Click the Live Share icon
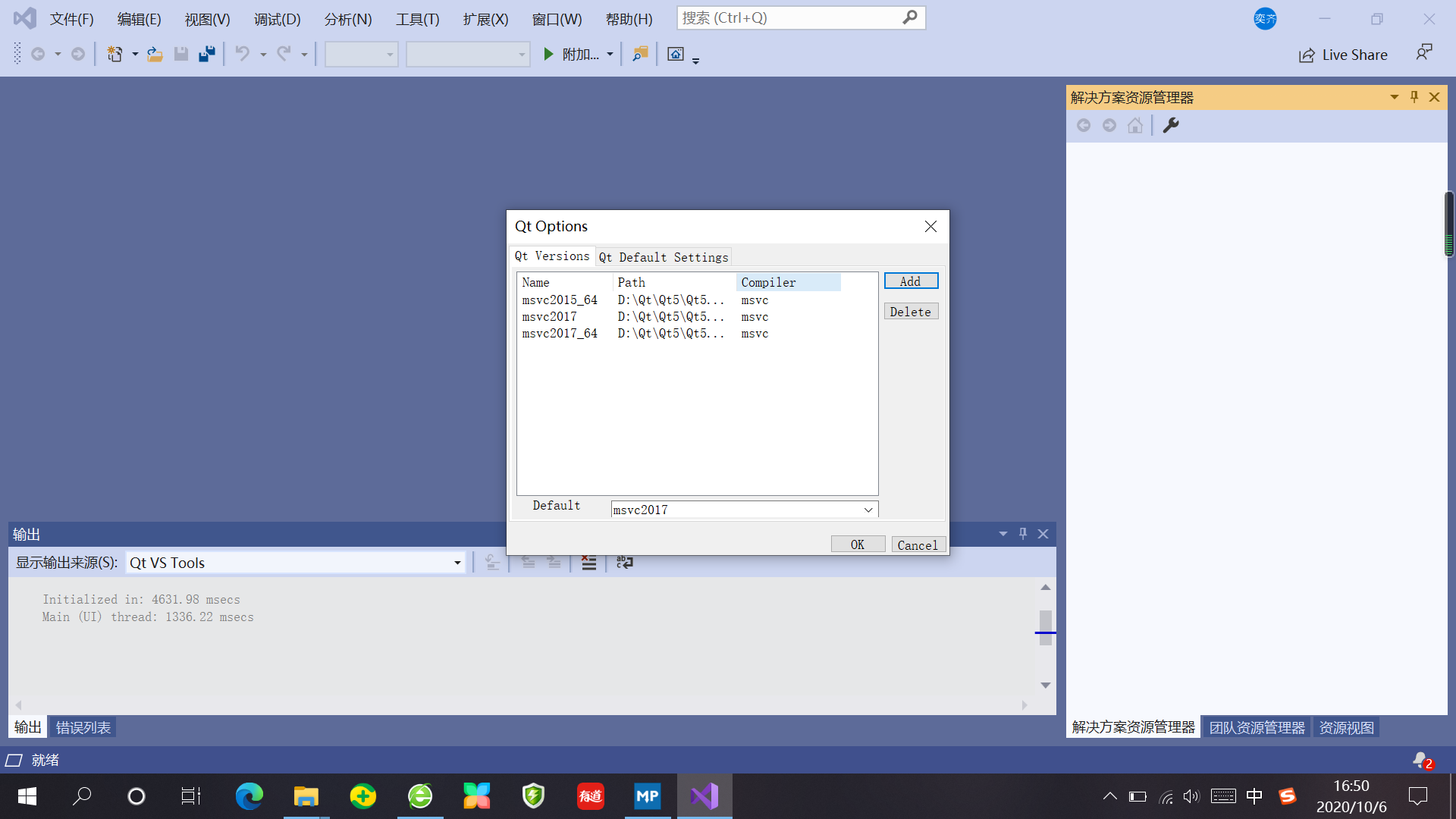 [x=1307, y=55]
